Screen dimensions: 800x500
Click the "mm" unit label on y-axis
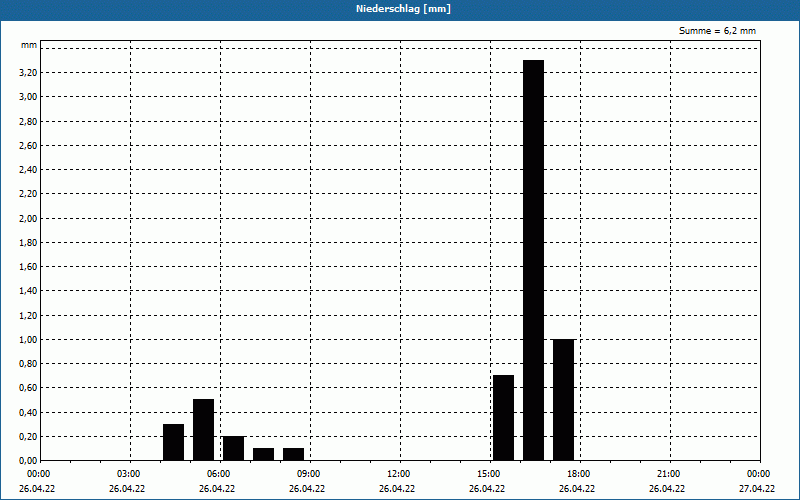(29, 45)
